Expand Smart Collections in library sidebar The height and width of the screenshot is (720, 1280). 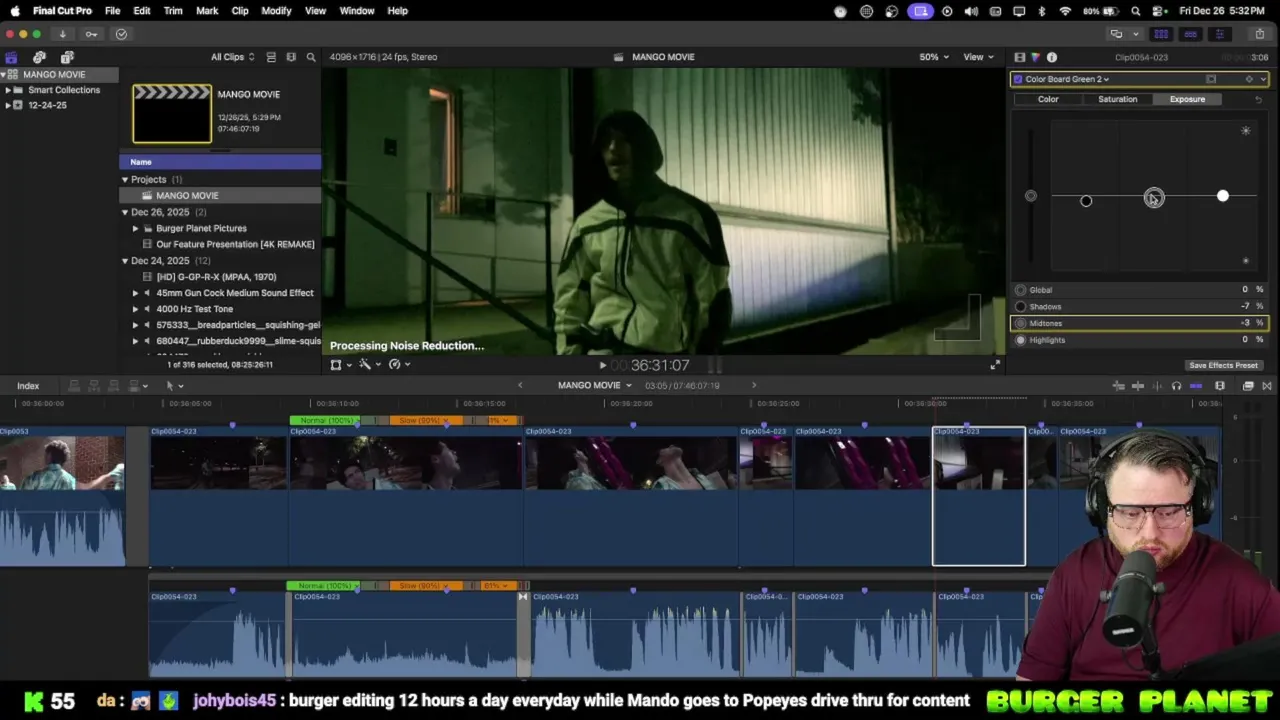click(7, 90)
